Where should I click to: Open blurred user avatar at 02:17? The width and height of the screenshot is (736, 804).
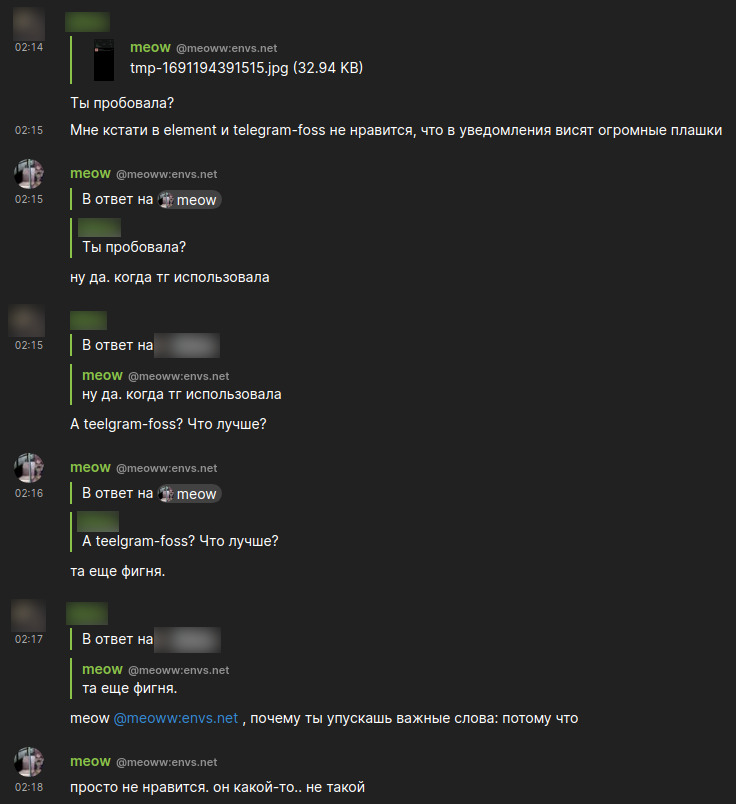tap(29, 615)
